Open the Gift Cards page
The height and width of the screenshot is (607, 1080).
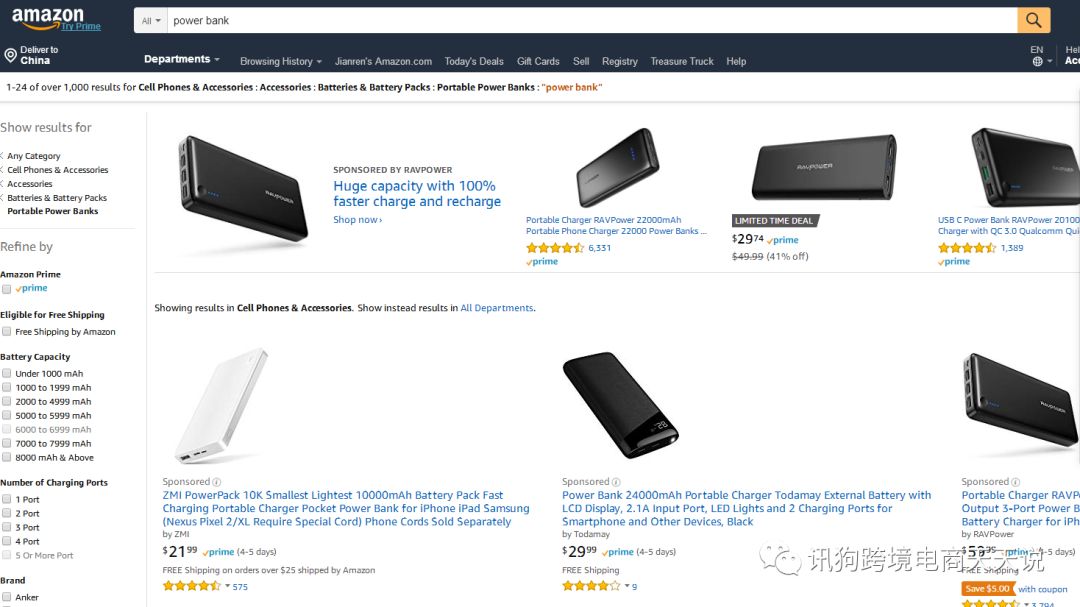point(538,61)
